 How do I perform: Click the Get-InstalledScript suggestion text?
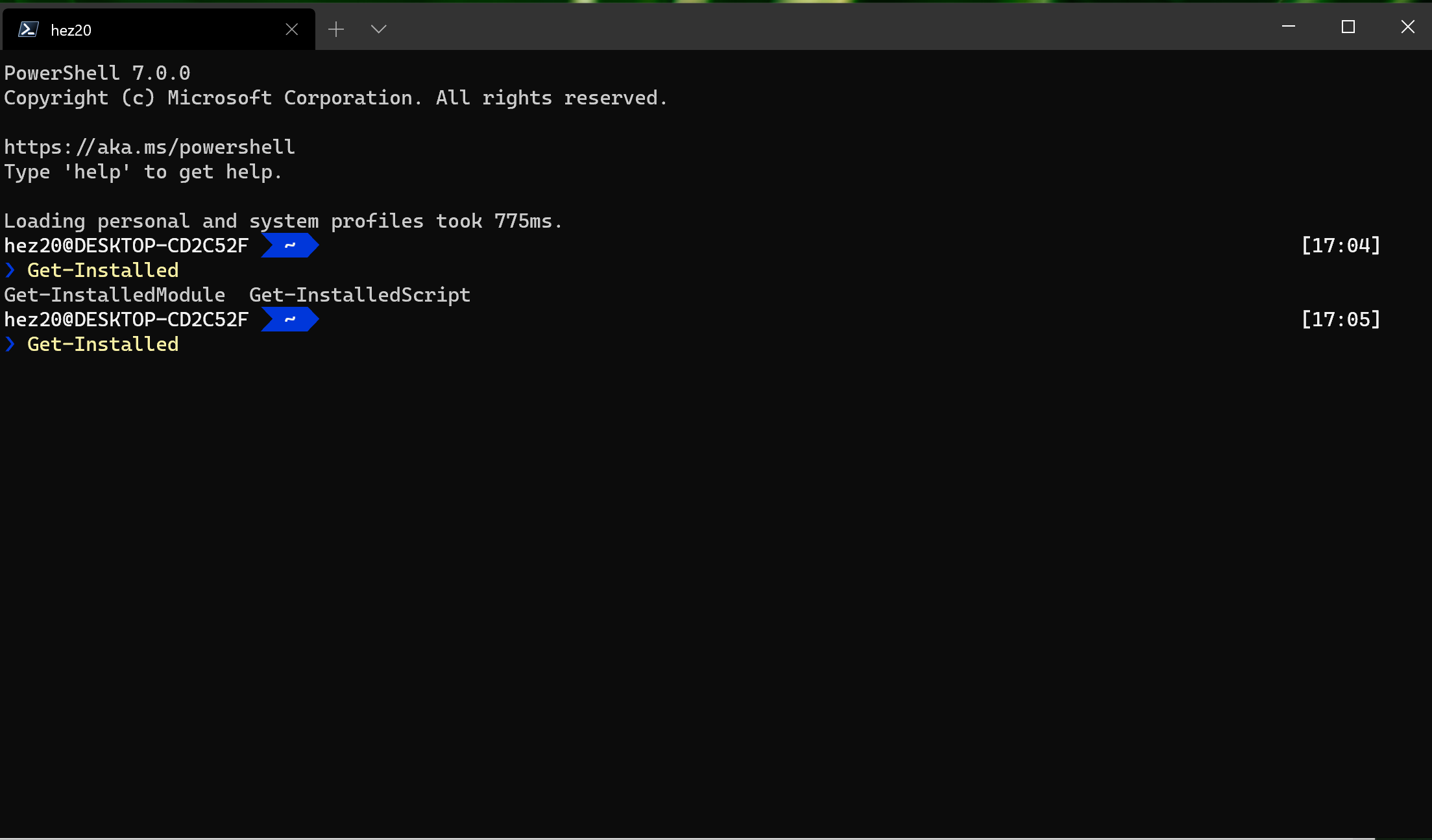[360, 294]
